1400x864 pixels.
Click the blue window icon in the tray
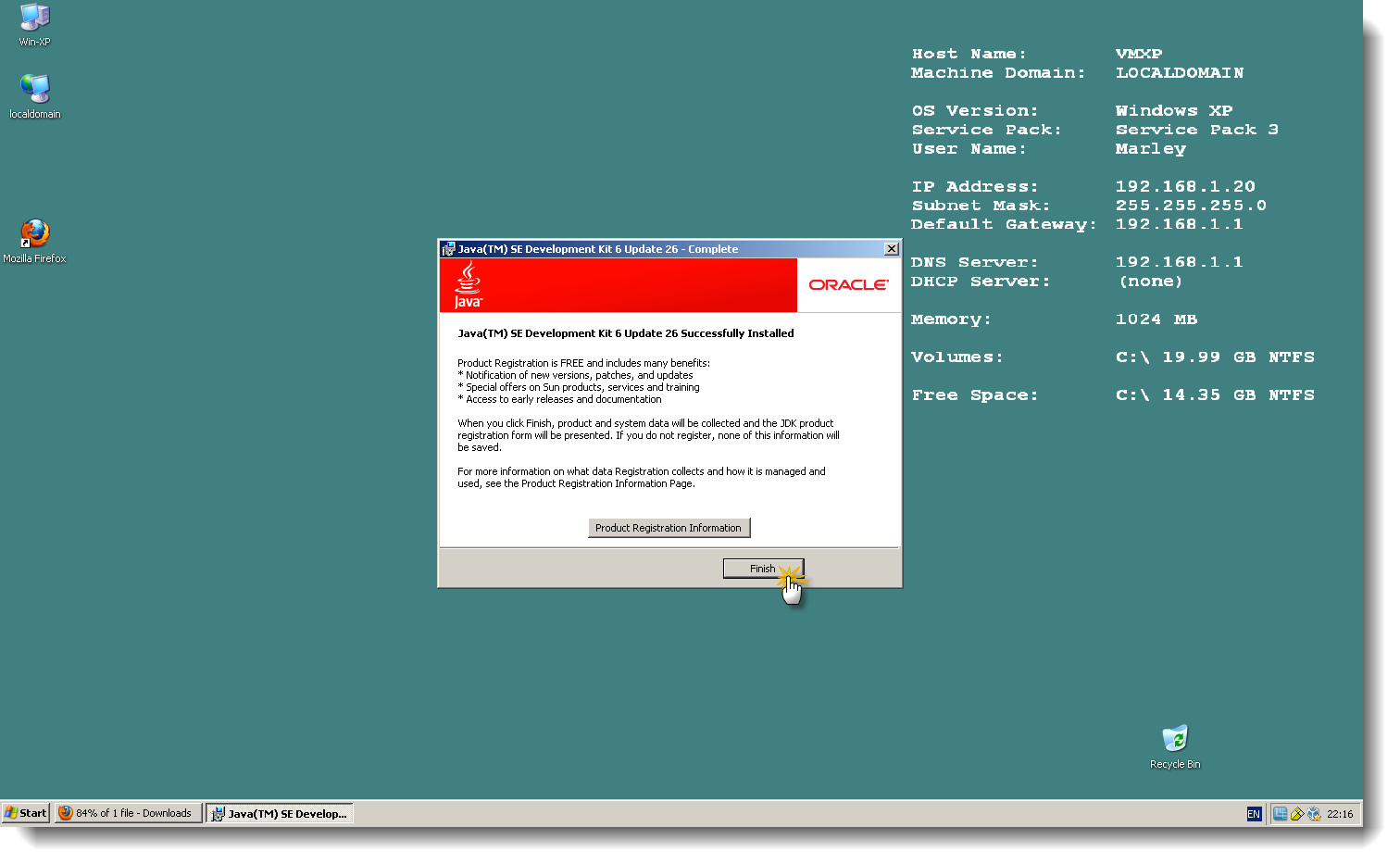pos(1281,813)
